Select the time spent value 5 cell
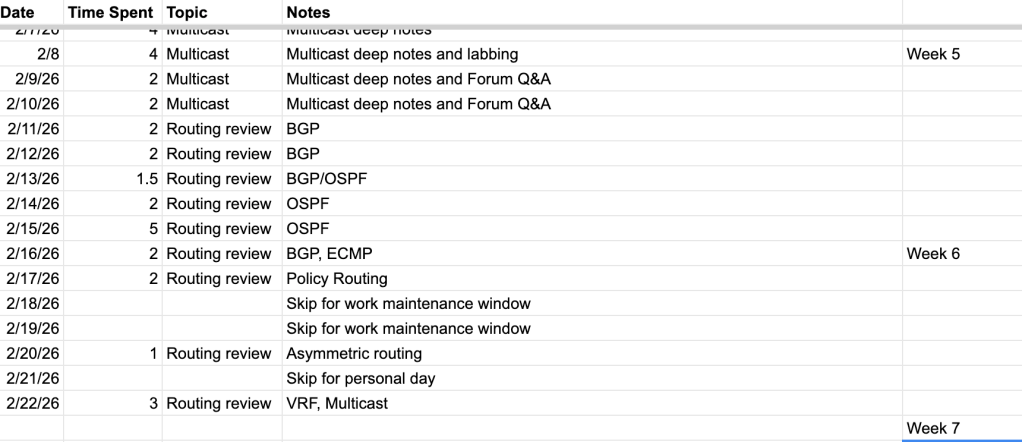 point(152,229)
